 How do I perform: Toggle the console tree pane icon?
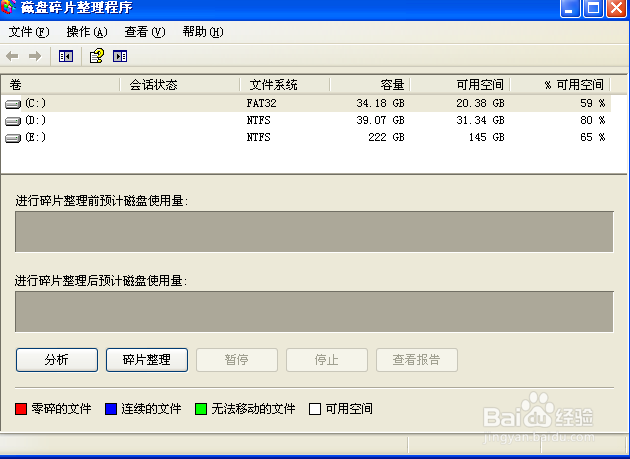point(66,56)
